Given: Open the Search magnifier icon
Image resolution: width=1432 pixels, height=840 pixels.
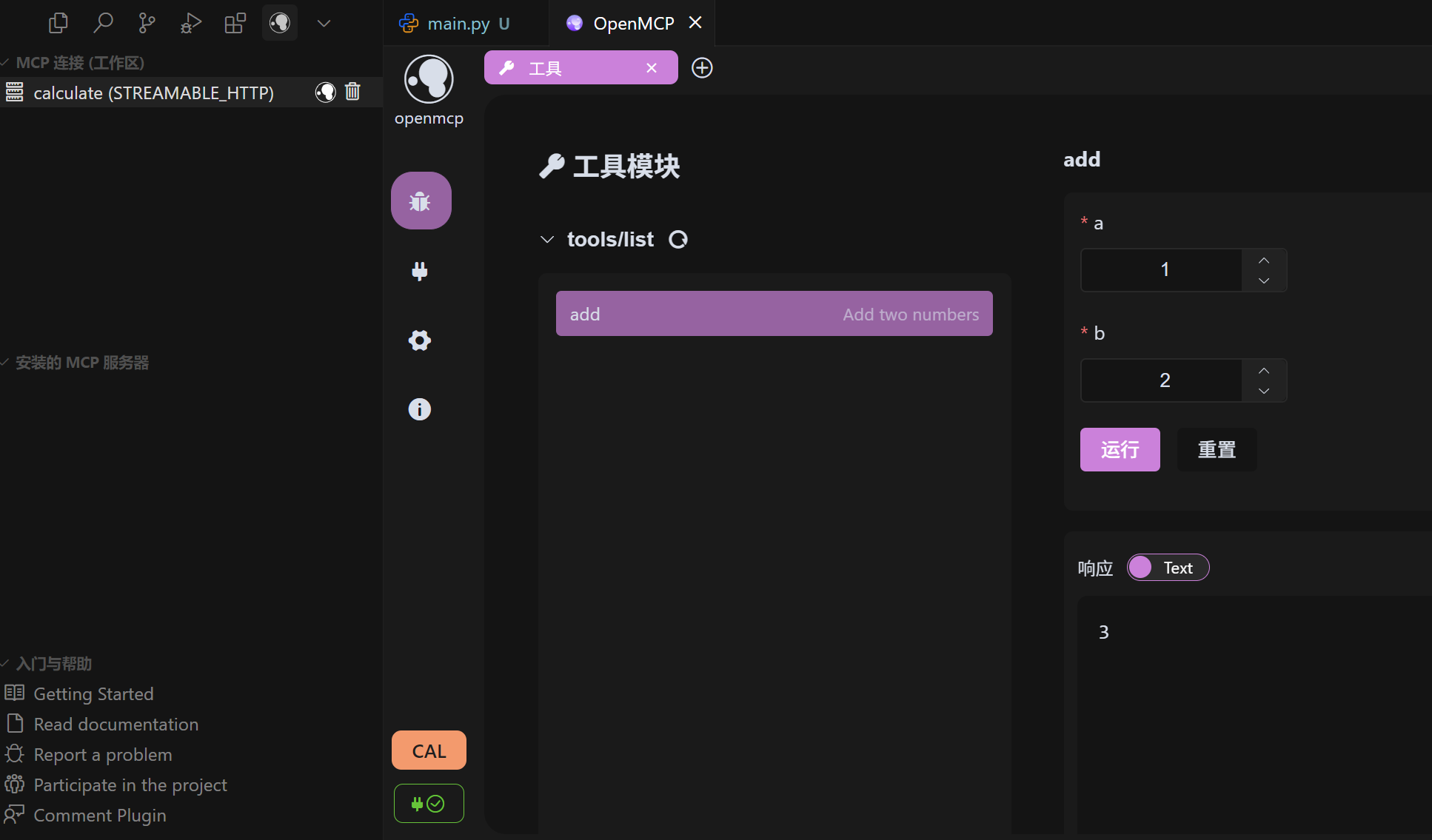Looking at the screenshot, I should coord(103,23).
